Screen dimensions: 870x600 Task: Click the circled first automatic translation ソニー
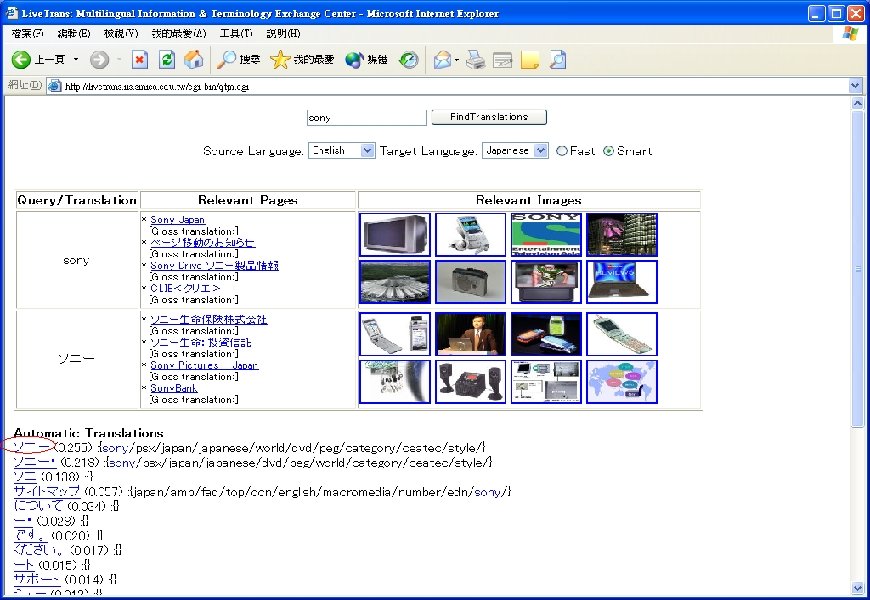34,446
